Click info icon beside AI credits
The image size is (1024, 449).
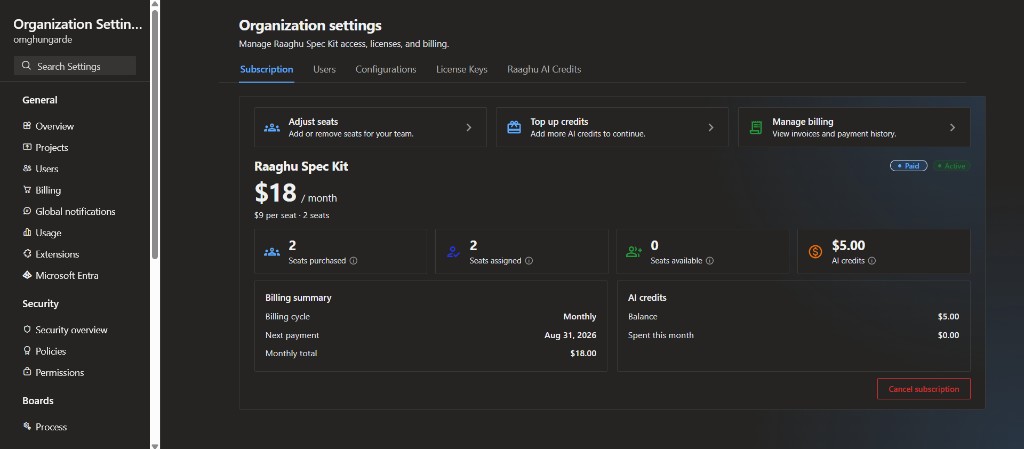872,260
